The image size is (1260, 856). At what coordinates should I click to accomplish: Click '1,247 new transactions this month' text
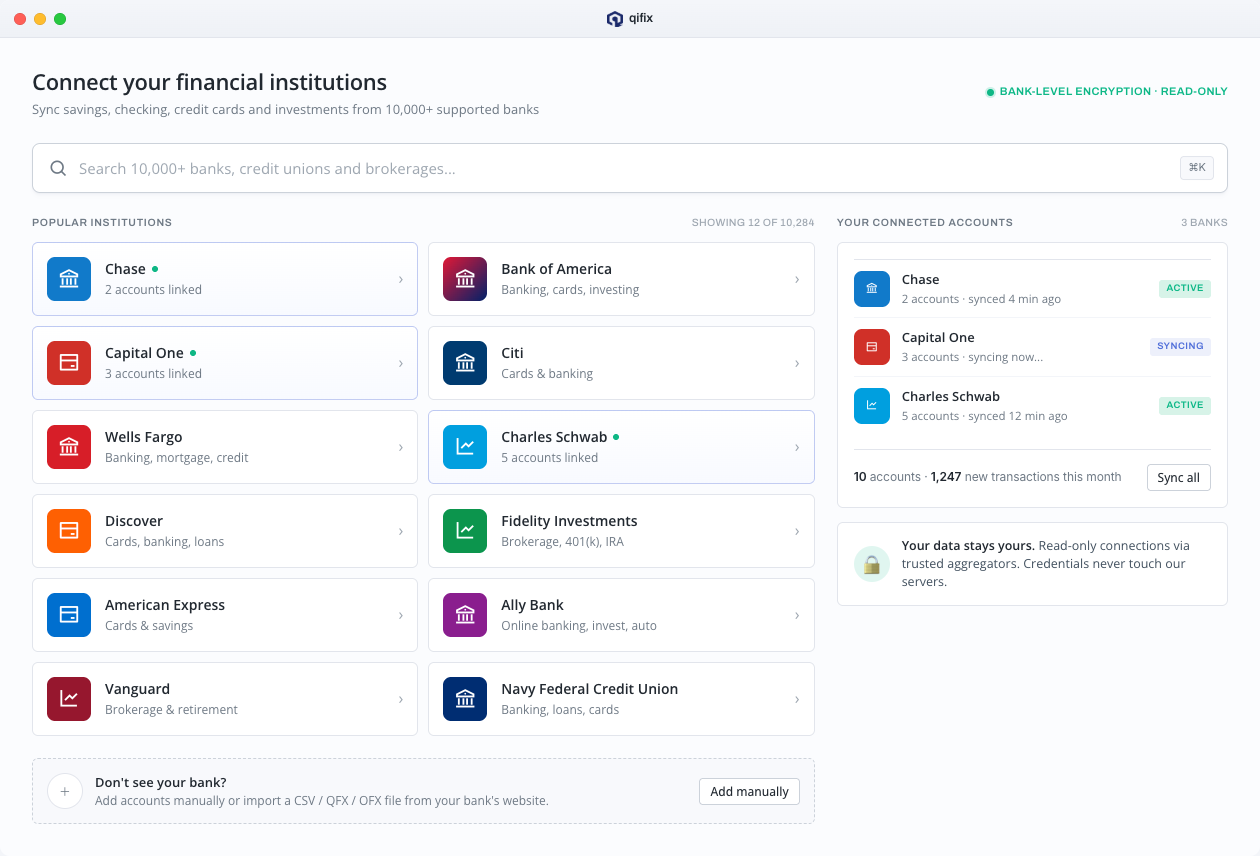[x=1026, y=477]
